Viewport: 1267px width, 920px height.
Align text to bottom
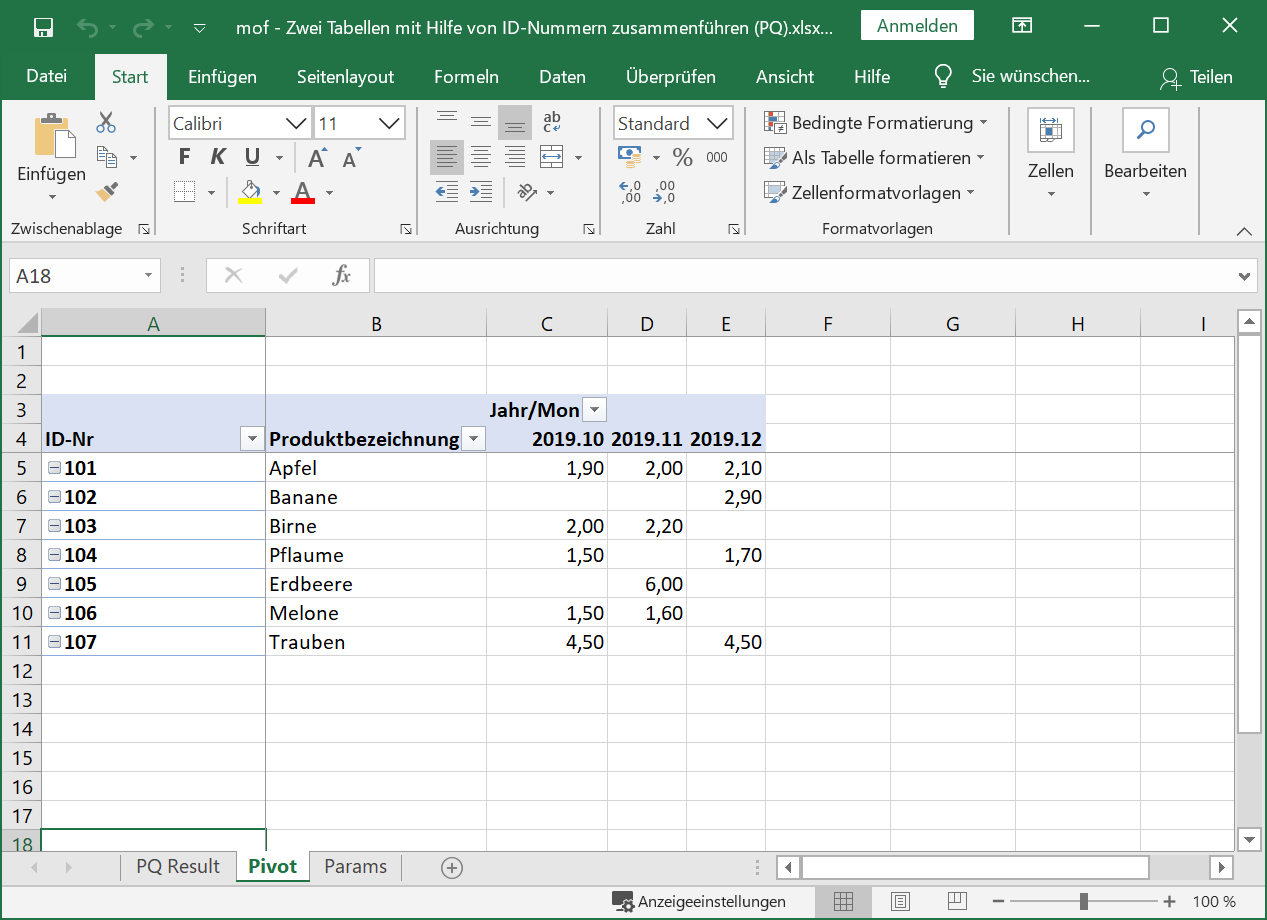[x=515, y=122]
